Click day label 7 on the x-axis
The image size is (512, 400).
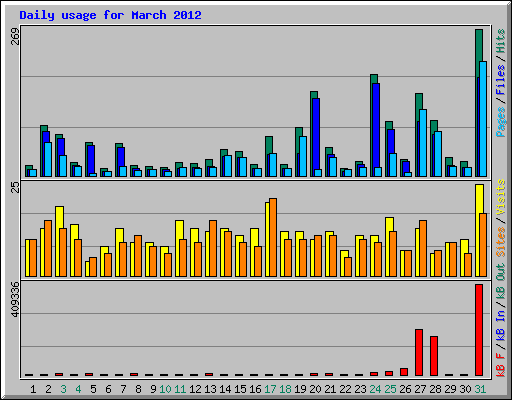click(123, 389)
